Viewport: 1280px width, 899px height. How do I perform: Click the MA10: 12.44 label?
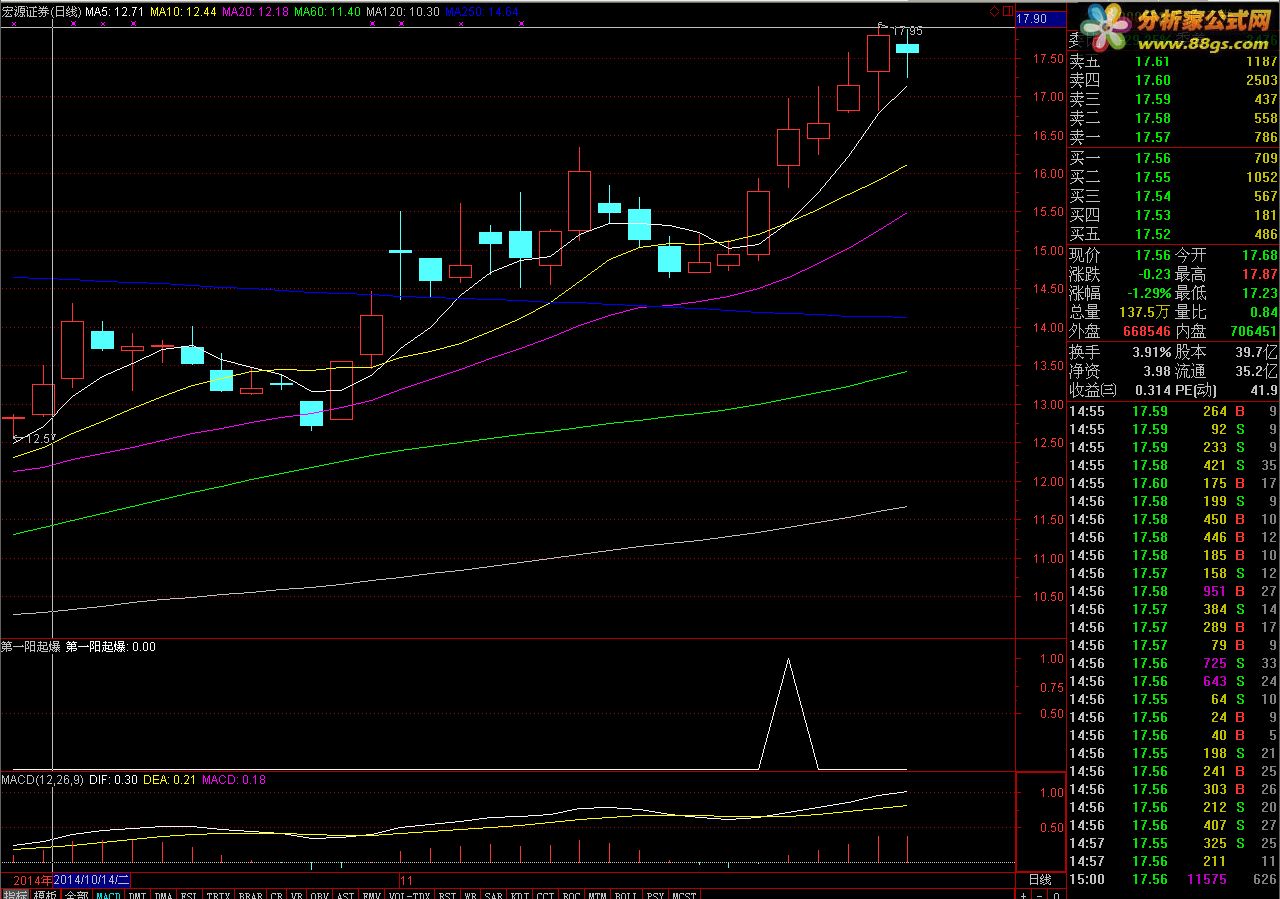point(184,11)
